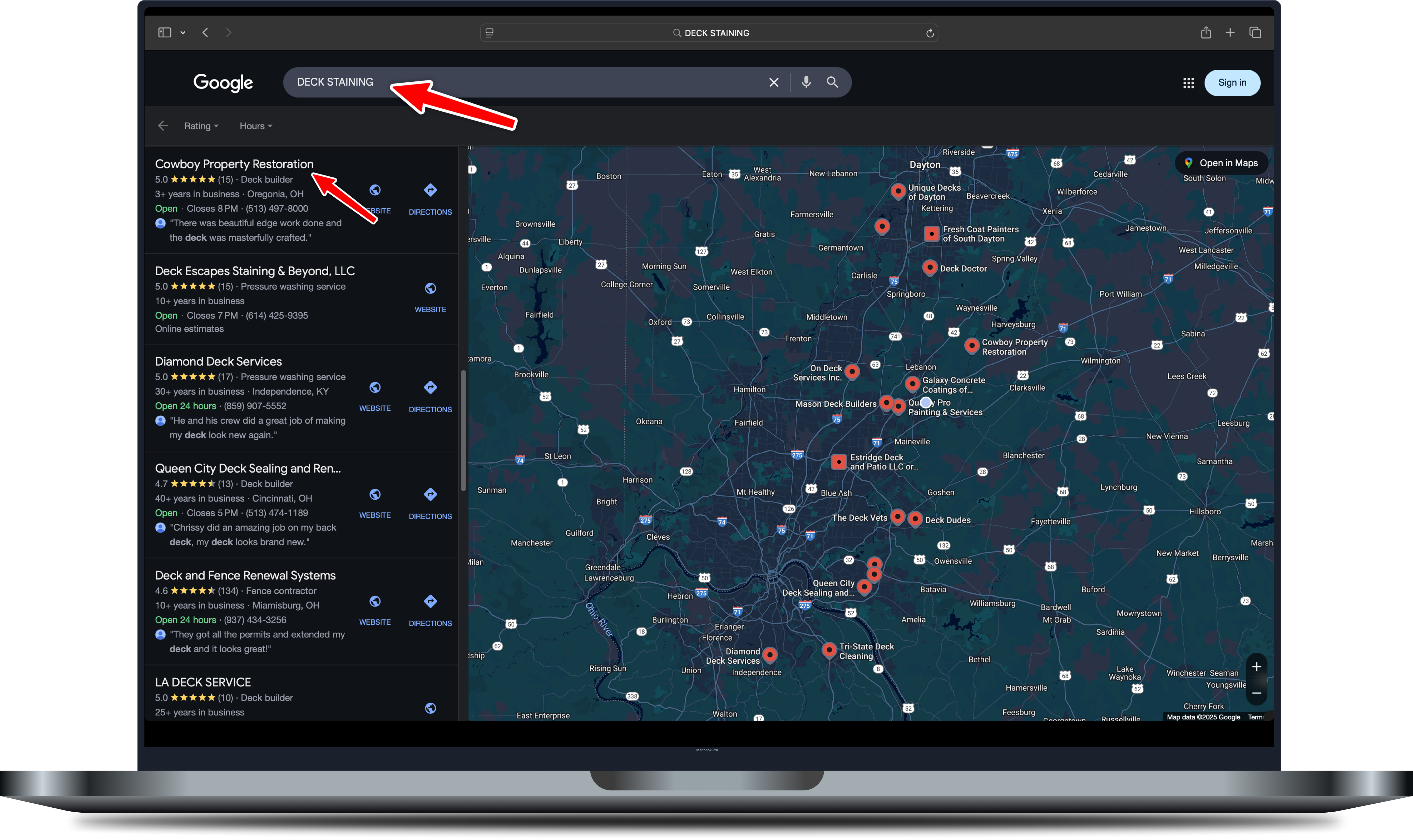Open new tab with plus icon
This screenshot has width=1413, height=840.
point(1230,33)
